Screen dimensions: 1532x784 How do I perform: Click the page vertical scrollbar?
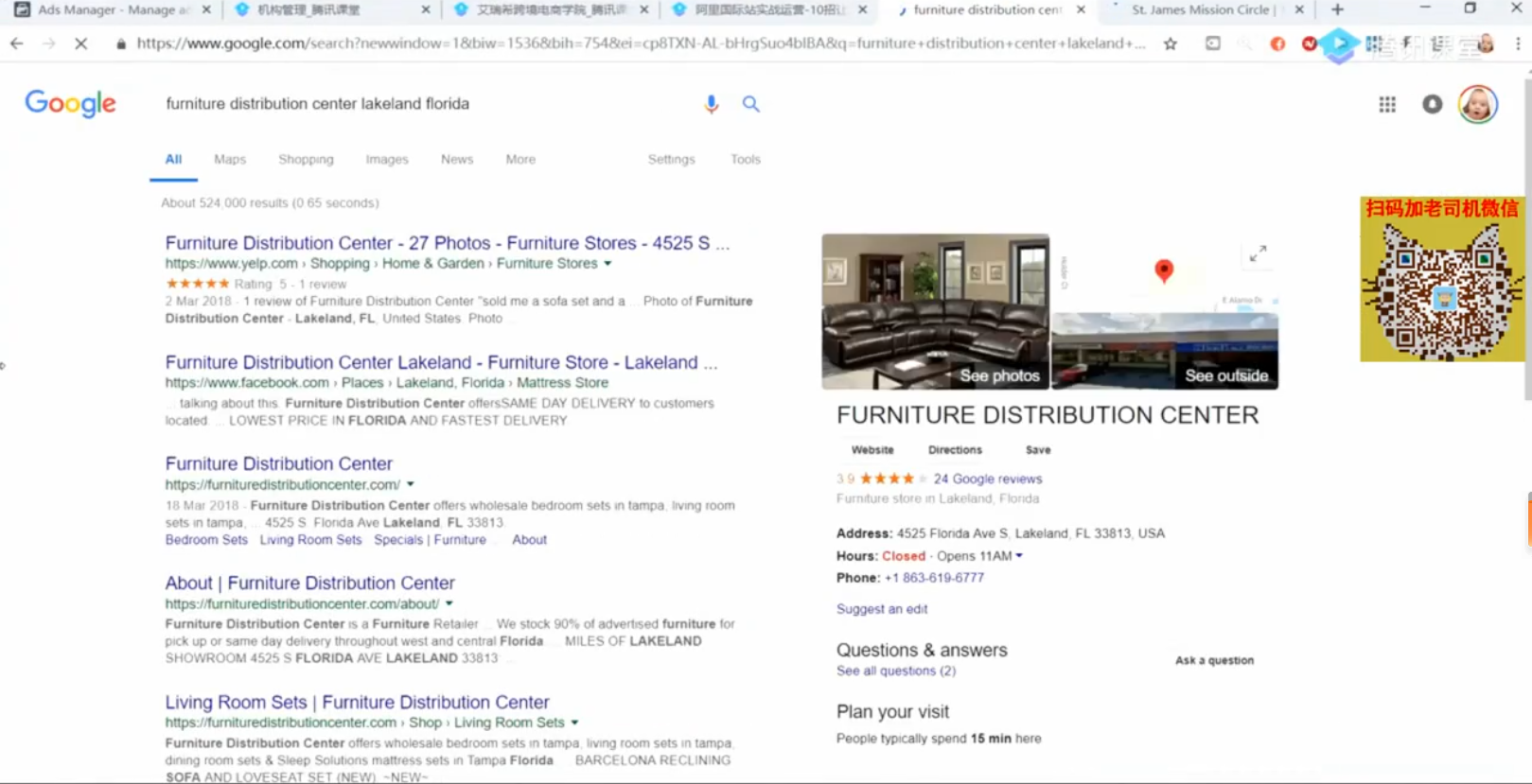[1526, 238]
